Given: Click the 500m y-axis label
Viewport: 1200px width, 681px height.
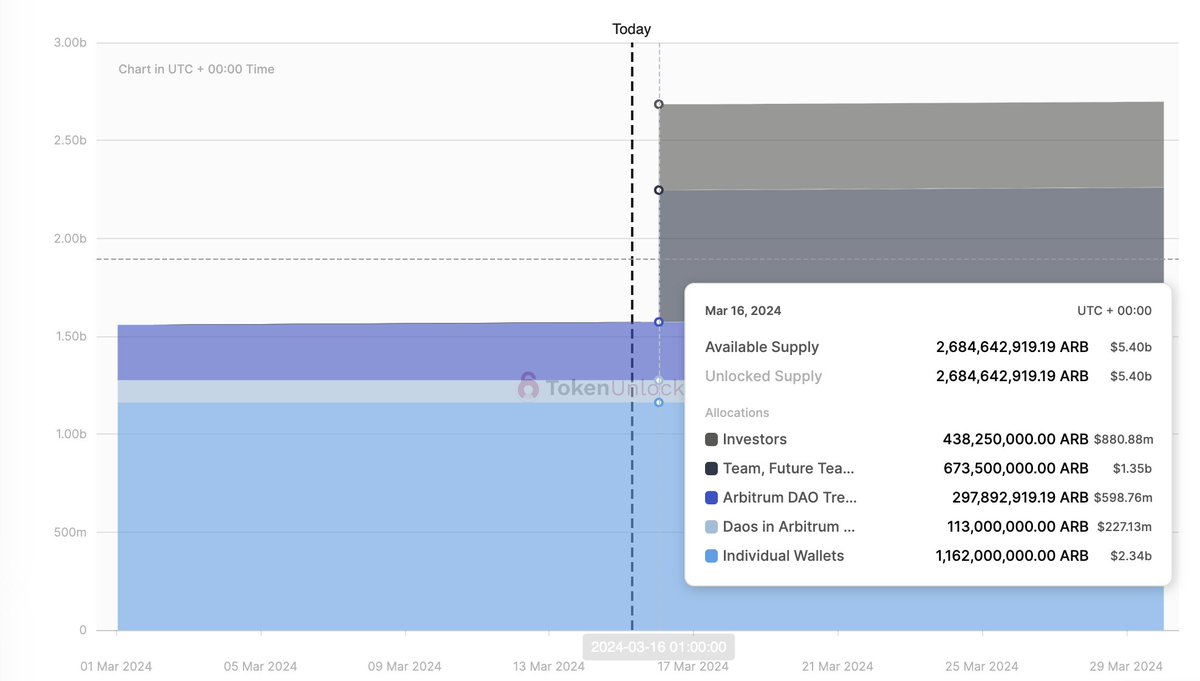Looking at the screenshot, I should click(71, 532).
